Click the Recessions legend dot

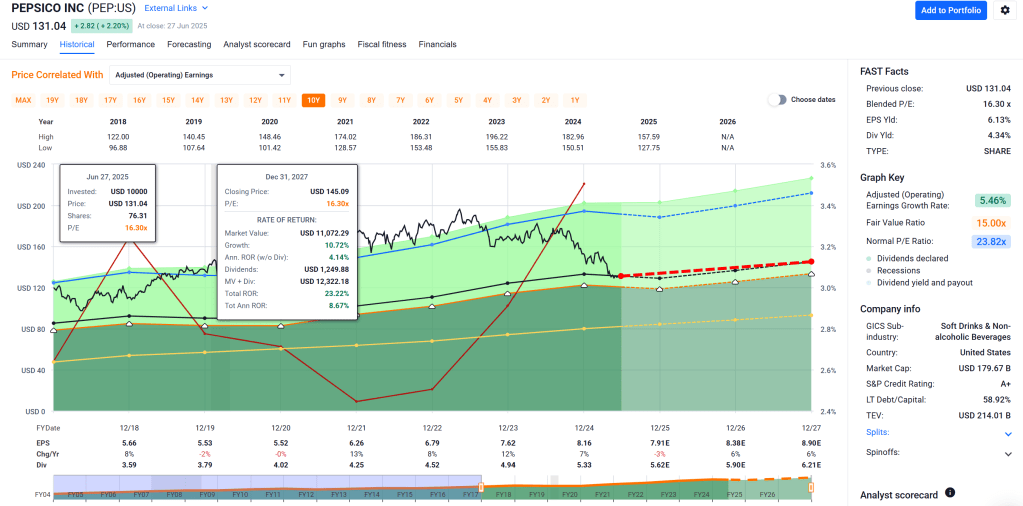click(867, 270)
